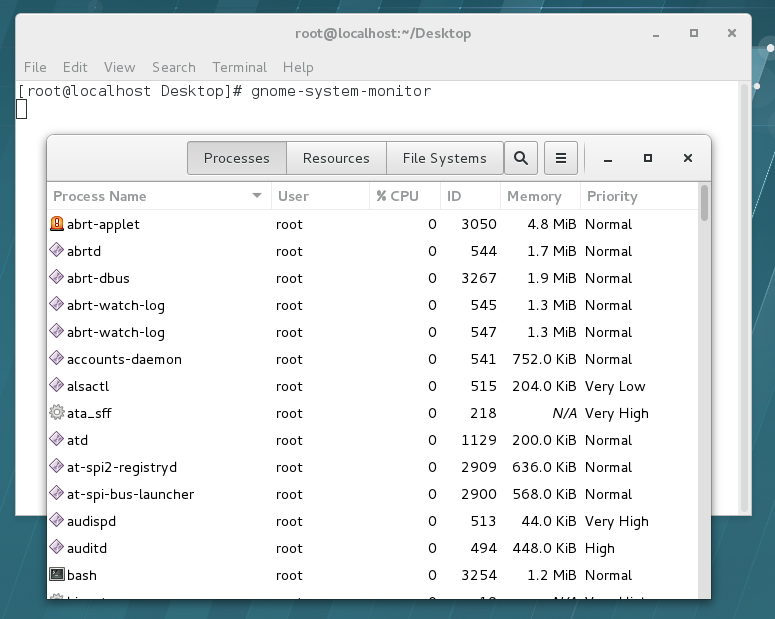775x619 pixels.
Task: Click the System Monitor vertical scrollbar
Action: 704,203
